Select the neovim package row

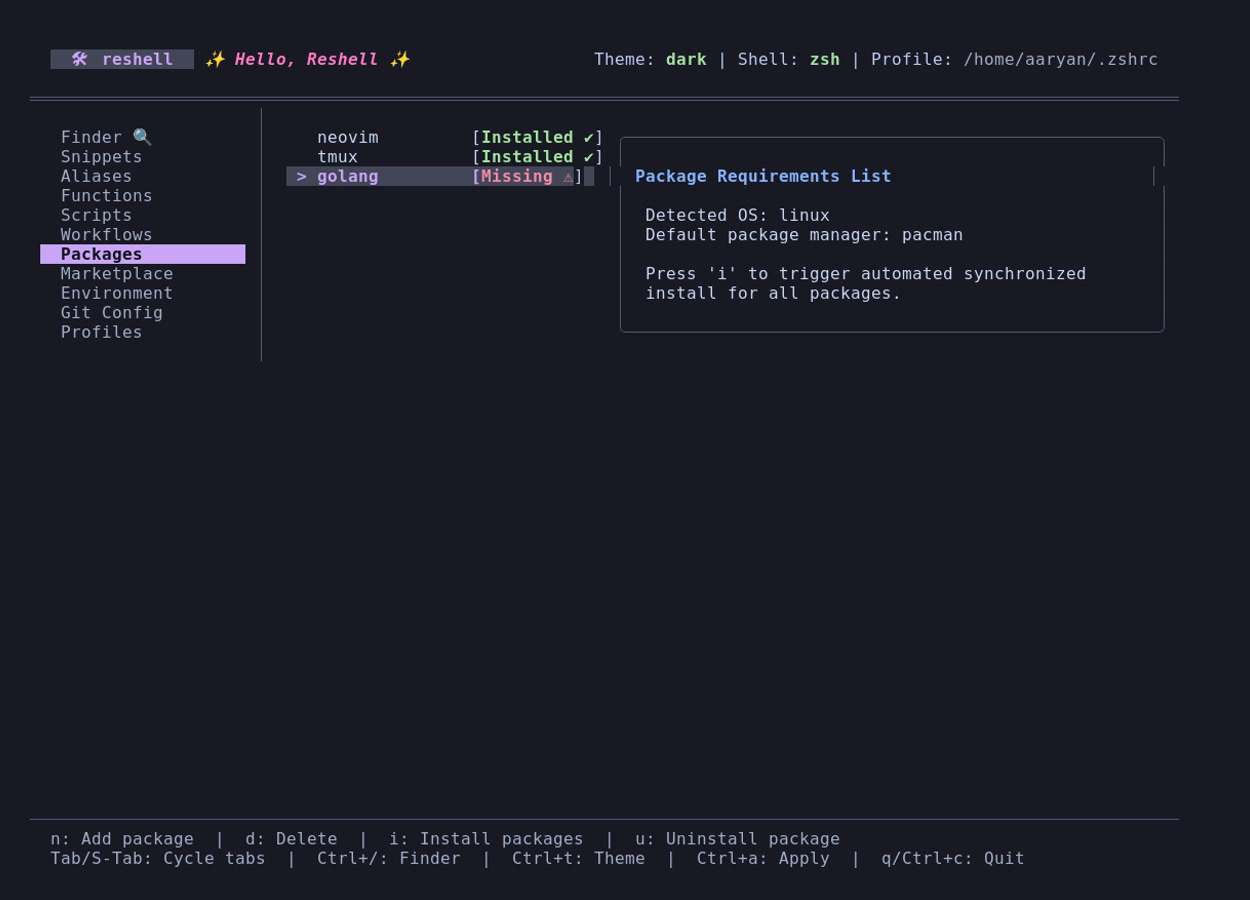pos(445,137)
